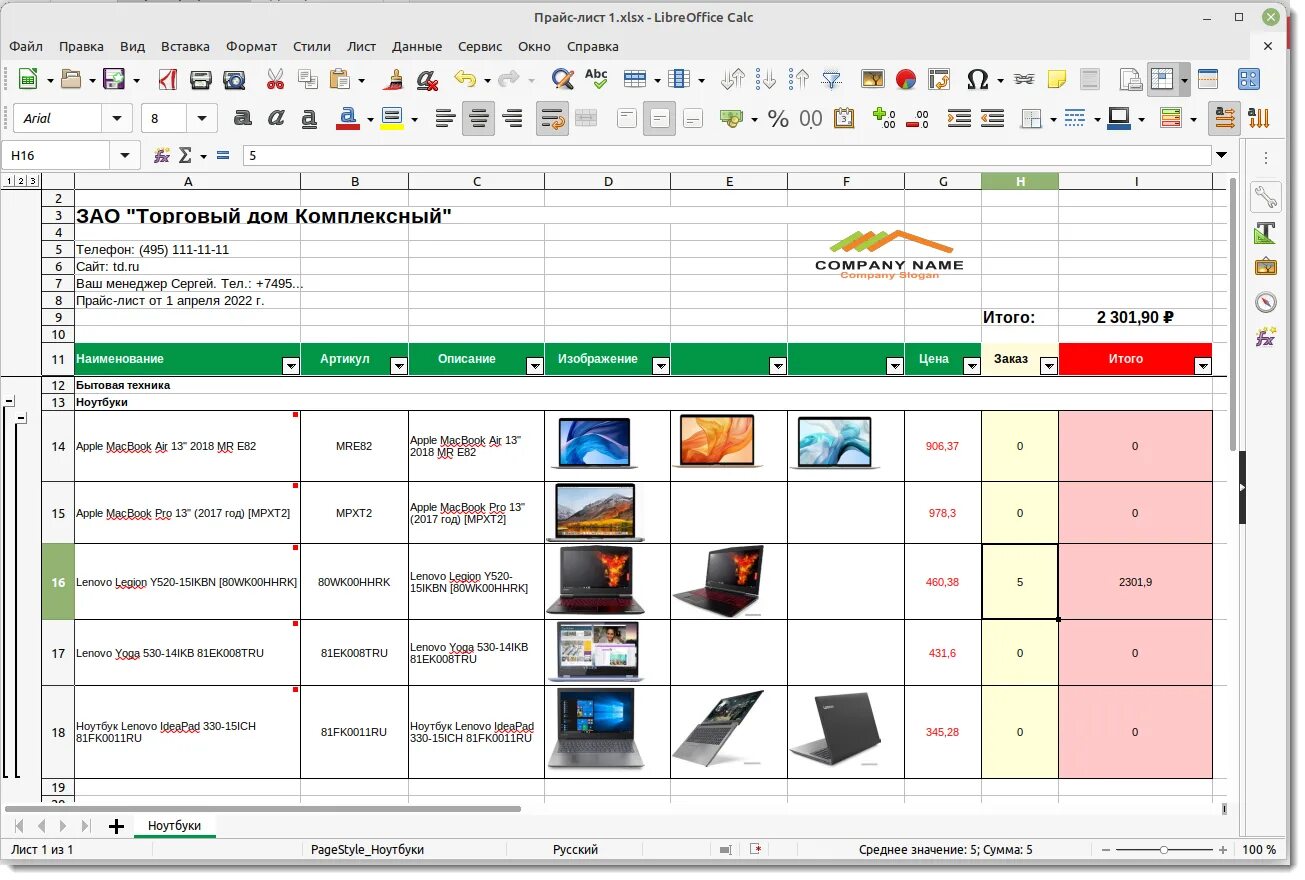Open the Данные menu
Screen dimensions: 1305x880
pos(417,46)
